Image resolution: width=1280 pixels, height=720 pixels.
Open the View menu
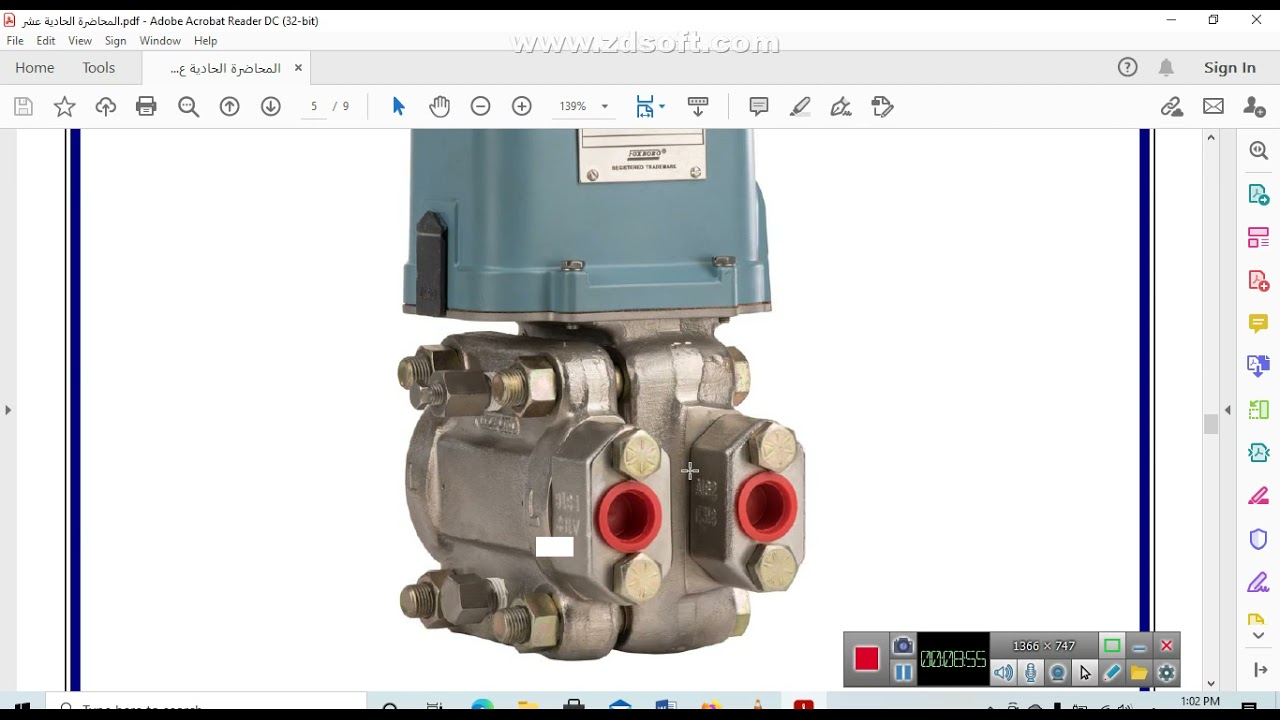80,41
